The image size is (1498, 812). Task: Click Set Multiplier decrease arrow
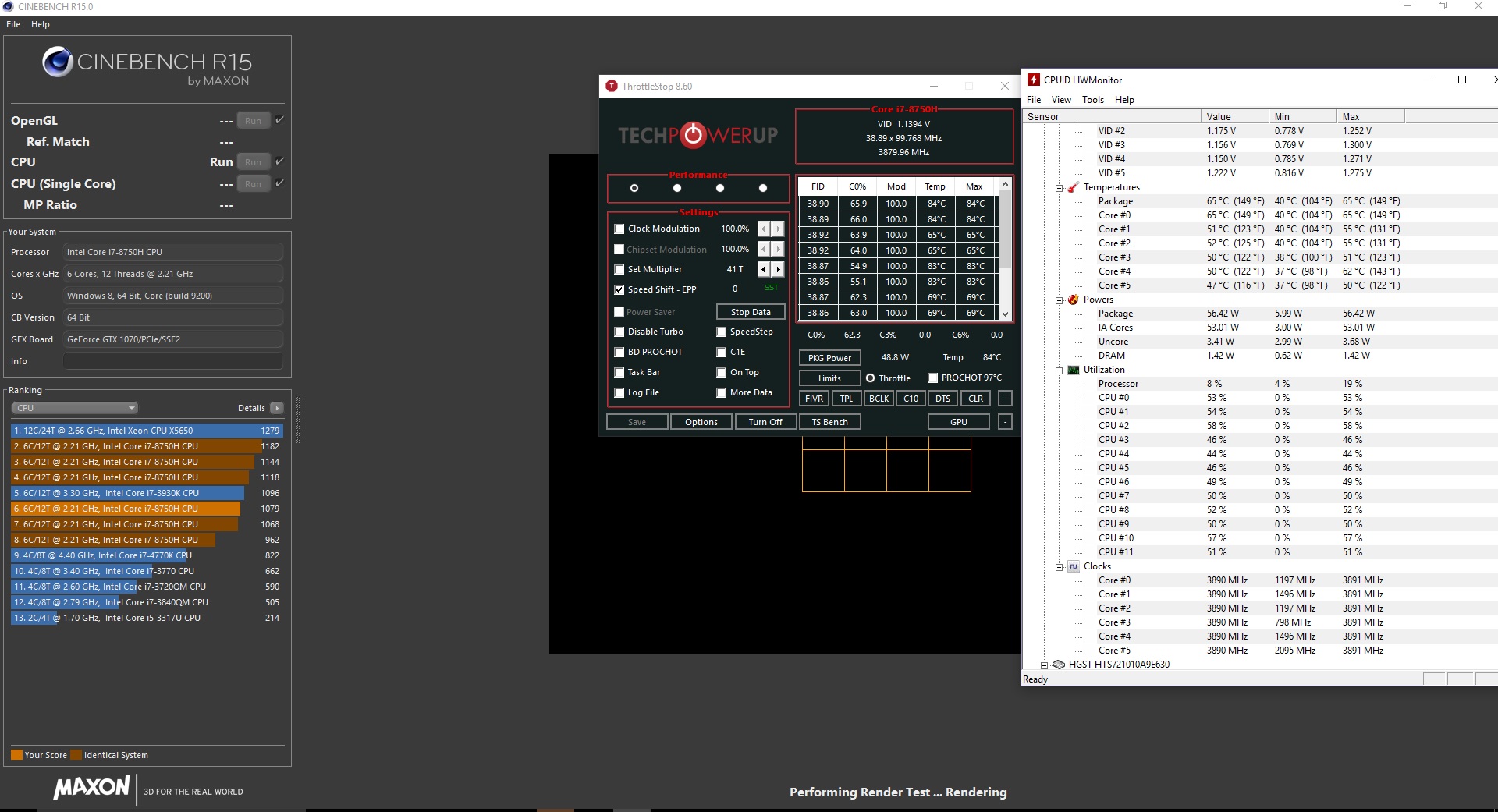(x=764, y=269)
